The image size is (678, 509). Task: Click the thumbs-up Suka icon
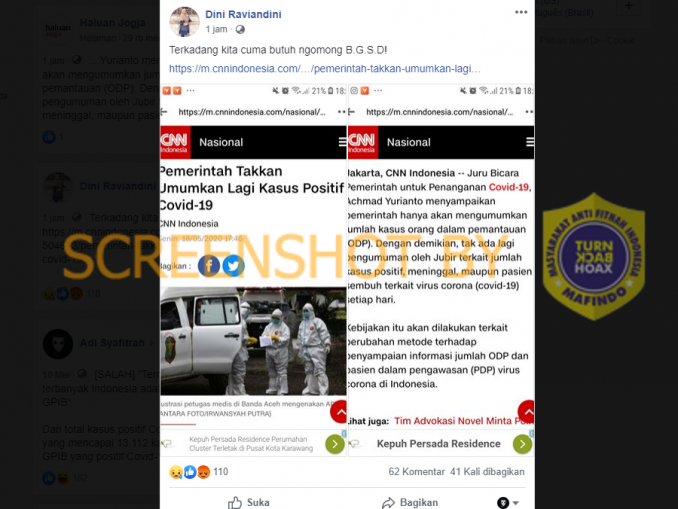pos(235,503)
